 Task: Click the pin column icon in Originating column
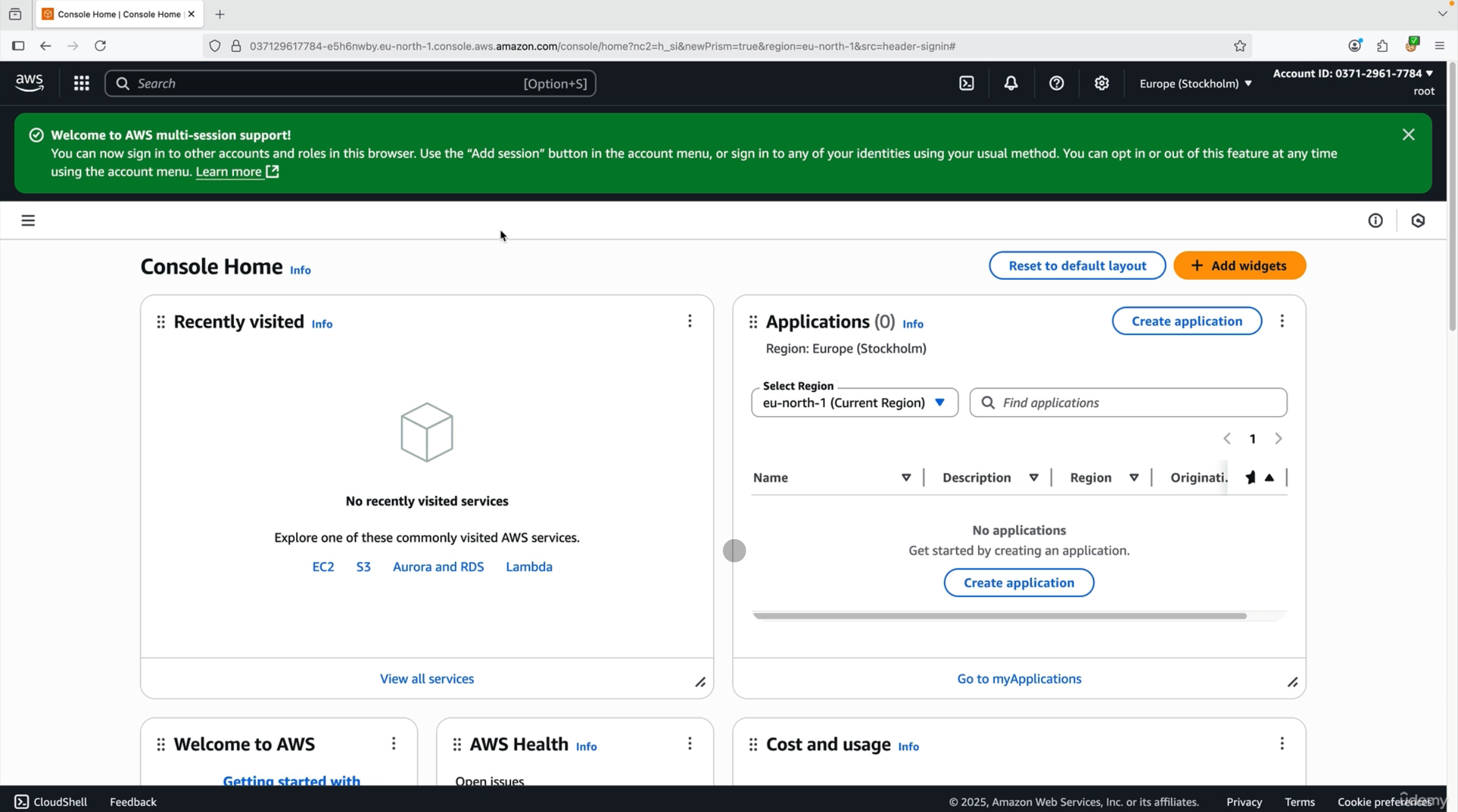[x=1250, y=477]
